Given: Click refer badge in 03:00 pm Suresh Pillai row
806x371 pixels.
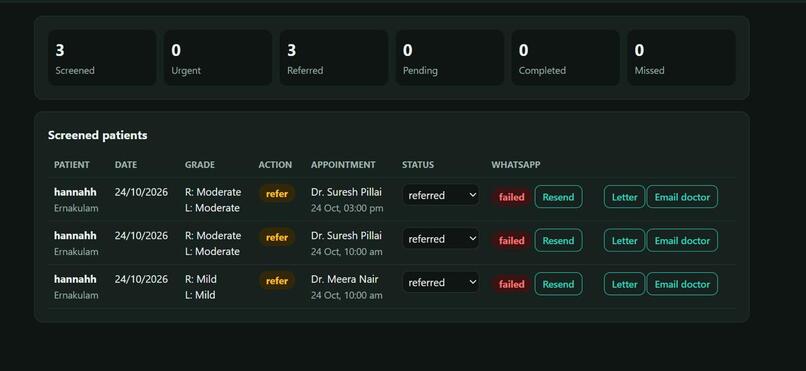Looking at the screenshot, I should coord(277,194).
